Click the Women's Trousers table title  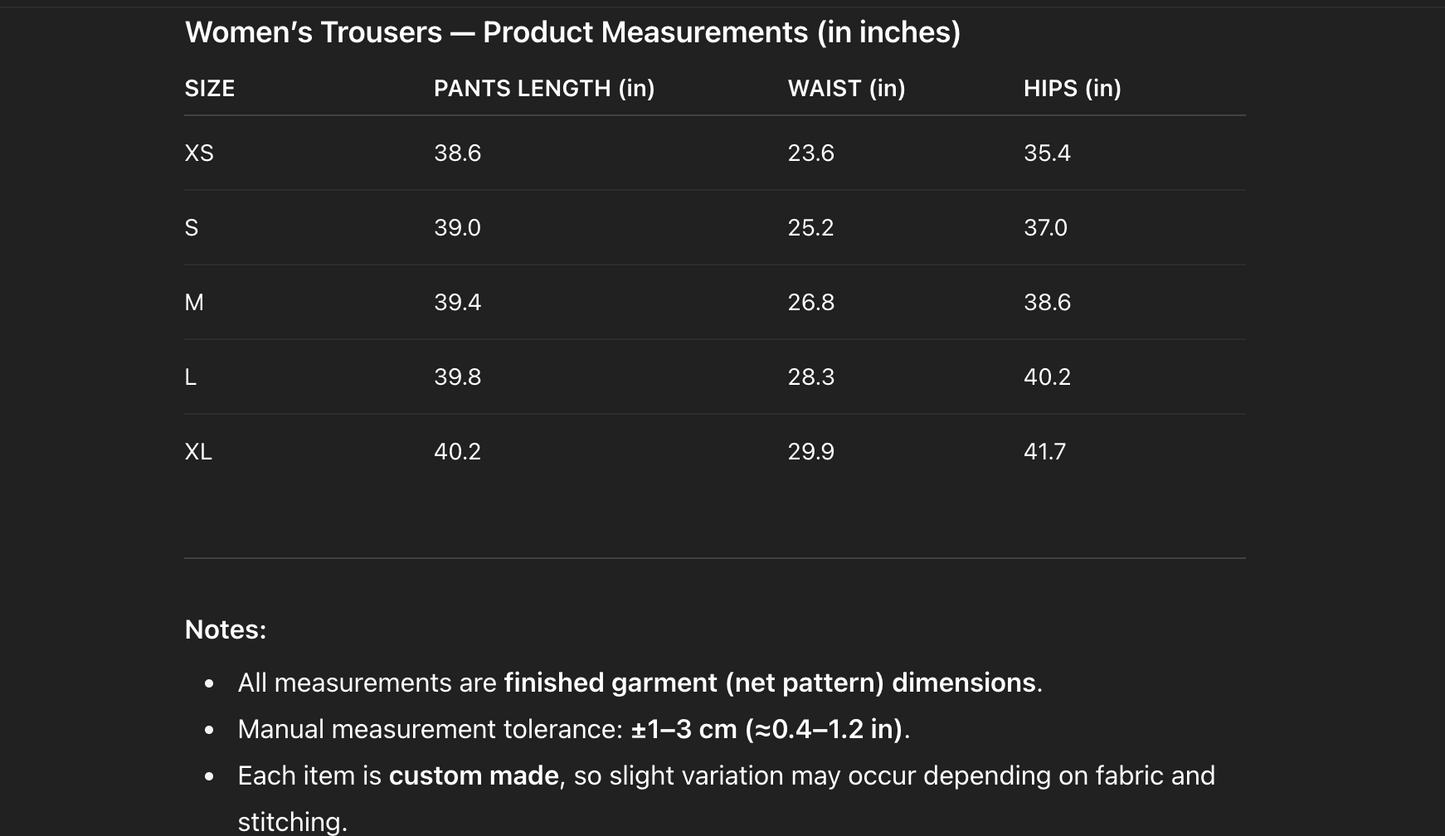click(572, 32)
